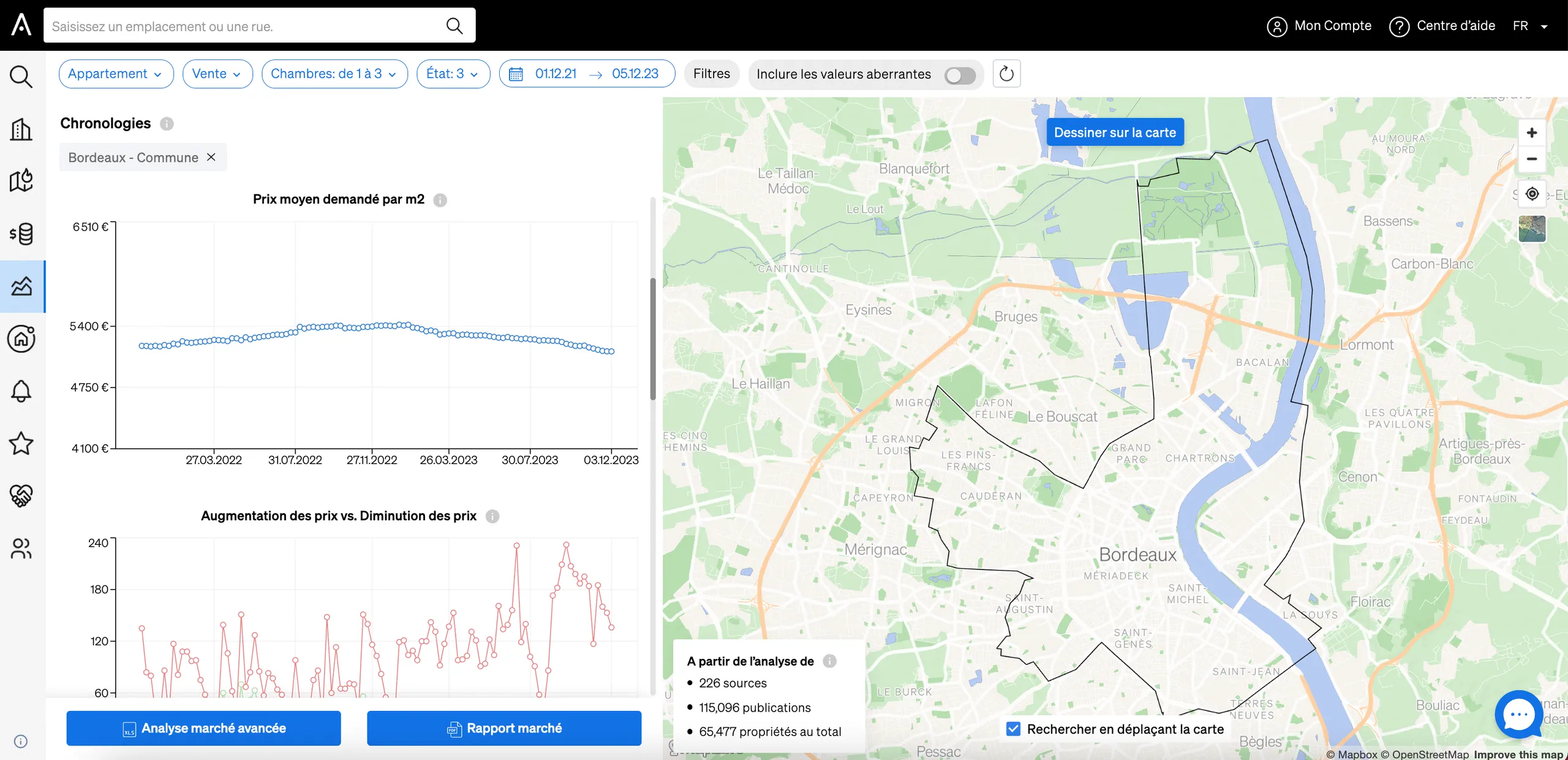The width and height of the screenshot is (1568, 760).
Task: Open Centre d'aide
Action: pos(1442,26)
